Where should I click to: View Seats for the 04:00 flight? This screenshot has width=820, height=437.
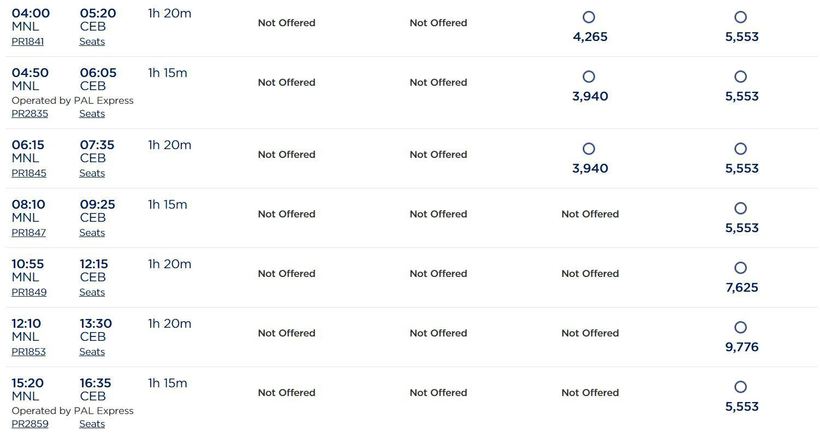click(92, 41)
